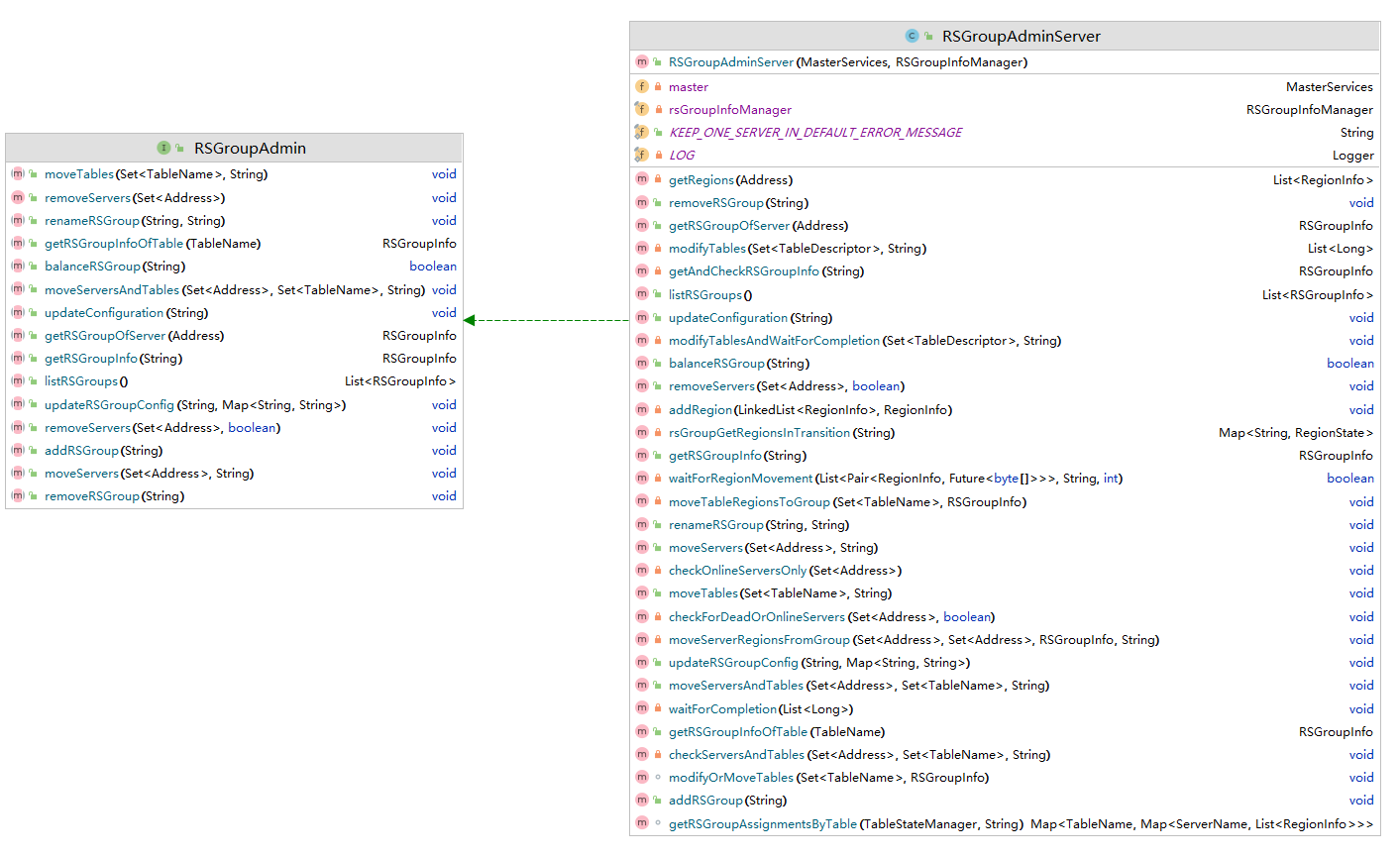
Task: Click the visibility icon beside modifyOrMoveTables
Action: coord(658,778)
